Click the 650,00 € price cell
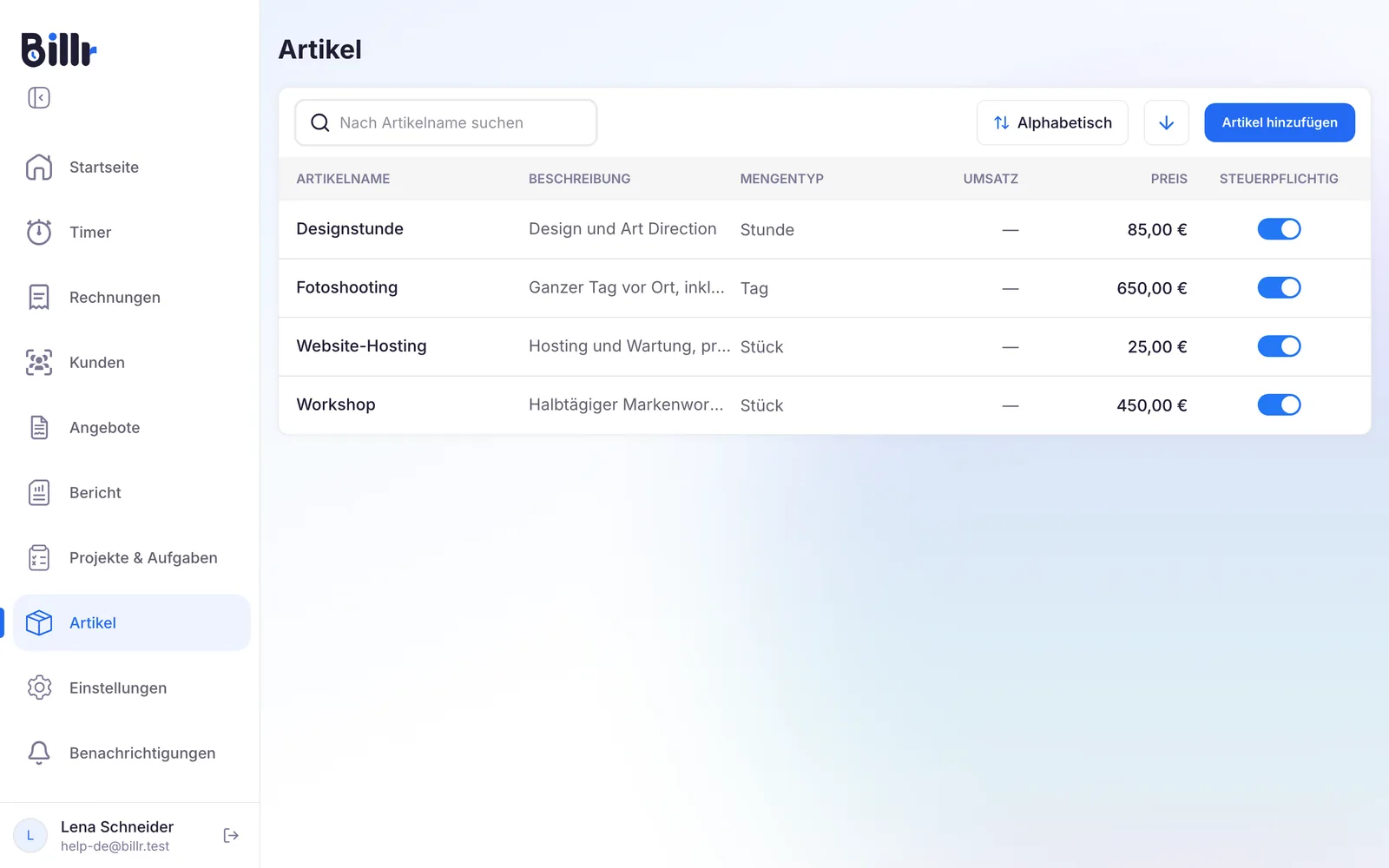 click(x=1151, y=288)
